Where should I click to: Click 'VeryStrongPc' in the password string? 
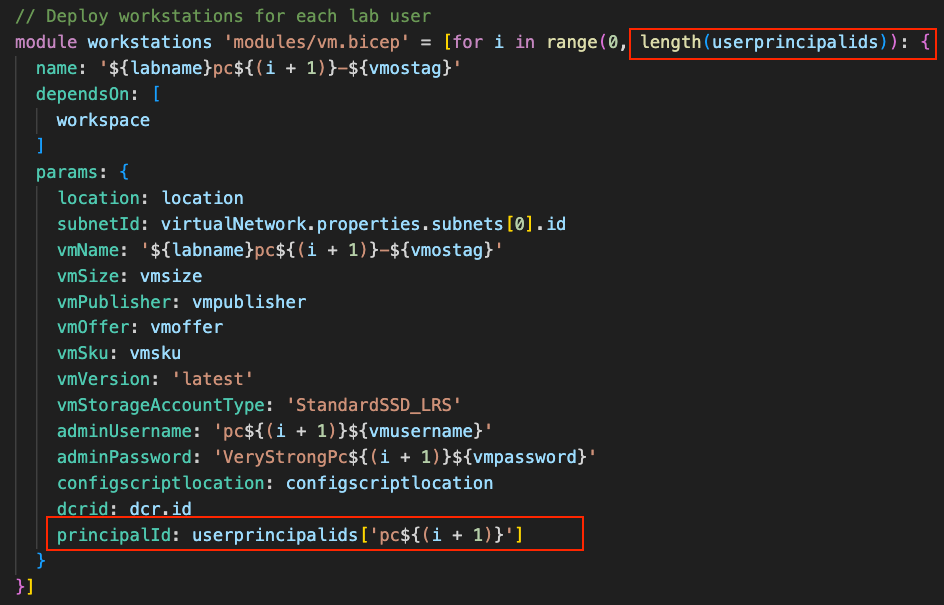click(x=285, y=457)
